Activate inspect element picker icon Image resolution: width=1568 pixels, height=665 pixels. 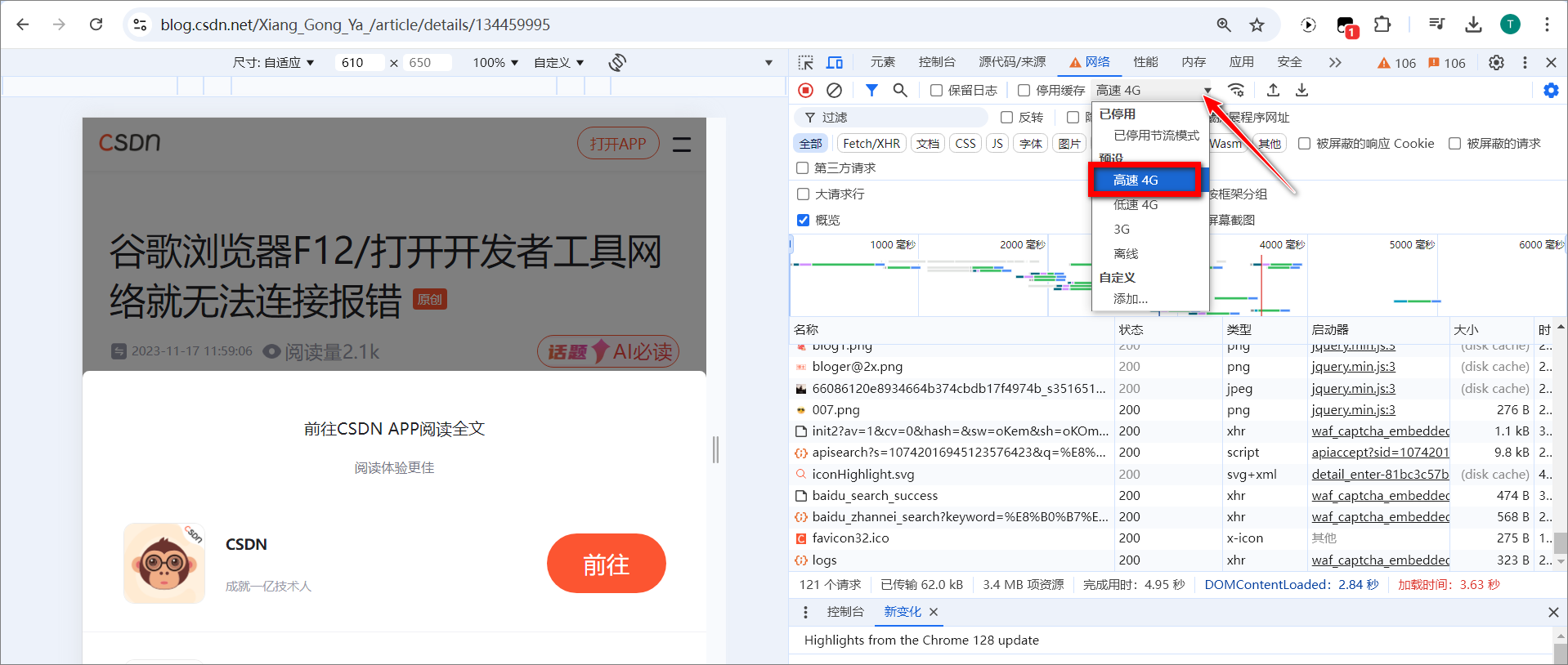tap(806, 62)
